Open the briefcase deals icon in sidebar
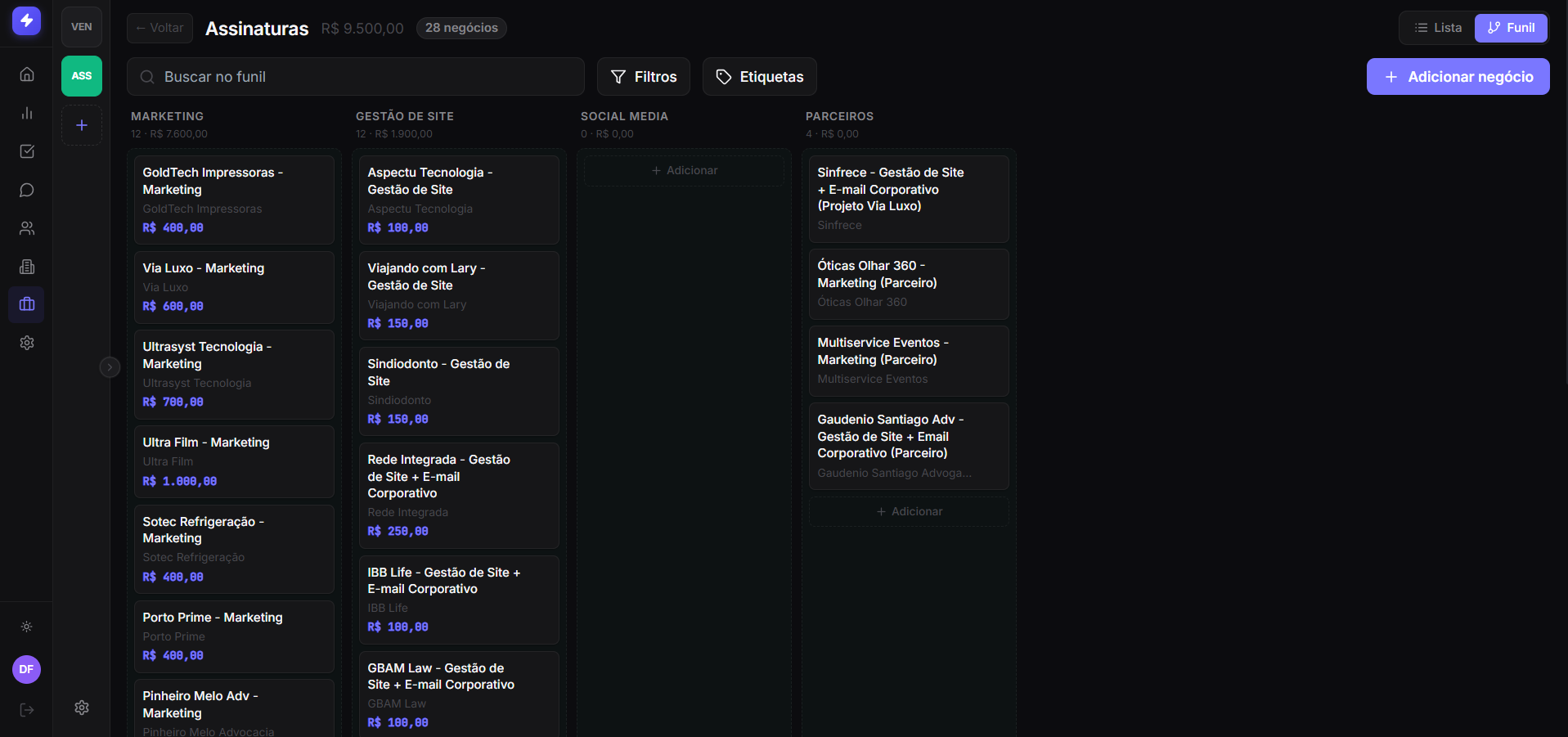The width and height of the screenshot is (1568, 737). (27, 304)
